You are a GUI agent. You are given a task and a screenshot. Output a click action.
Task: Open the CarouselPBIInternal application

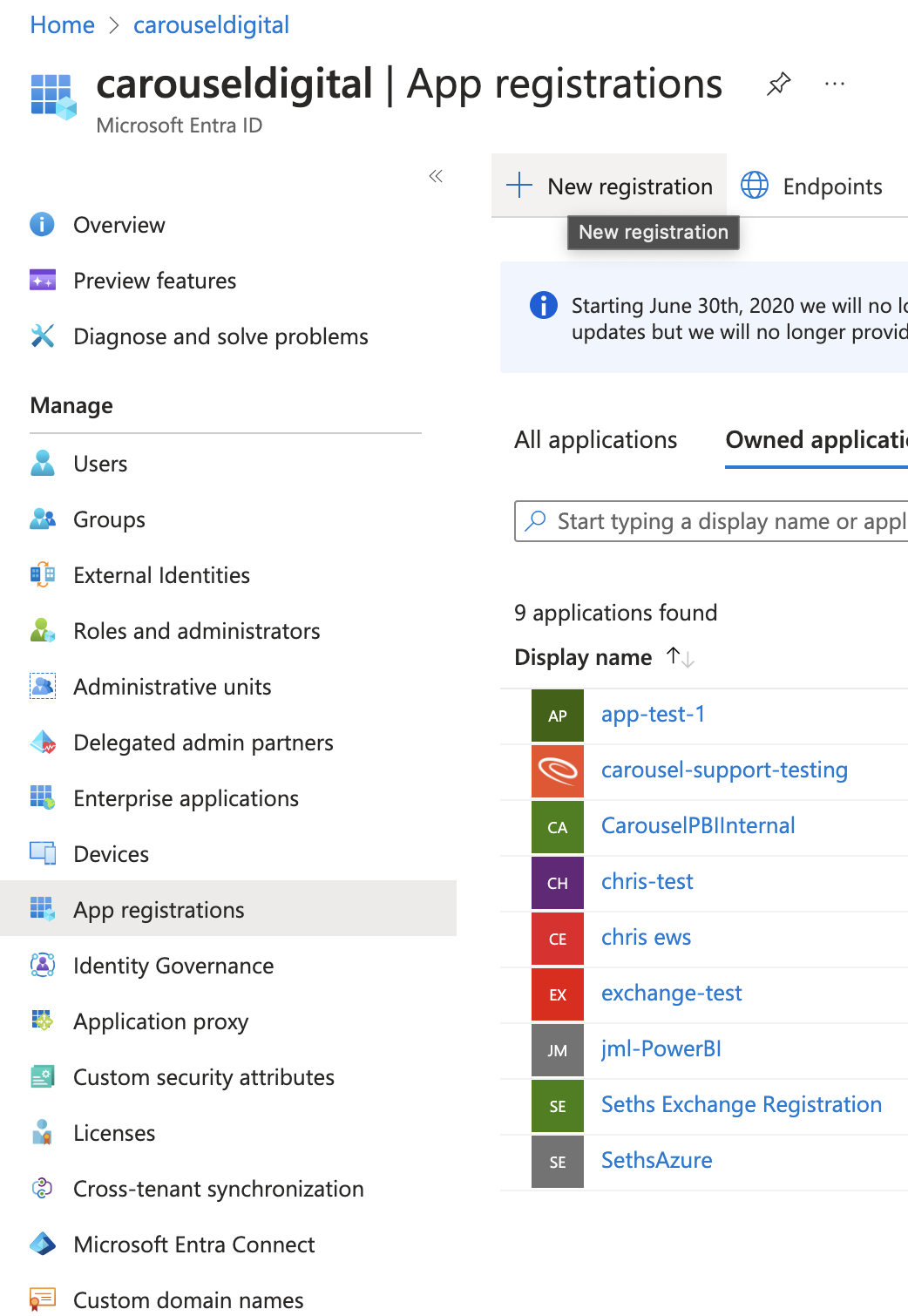click(x=698, y=826)
